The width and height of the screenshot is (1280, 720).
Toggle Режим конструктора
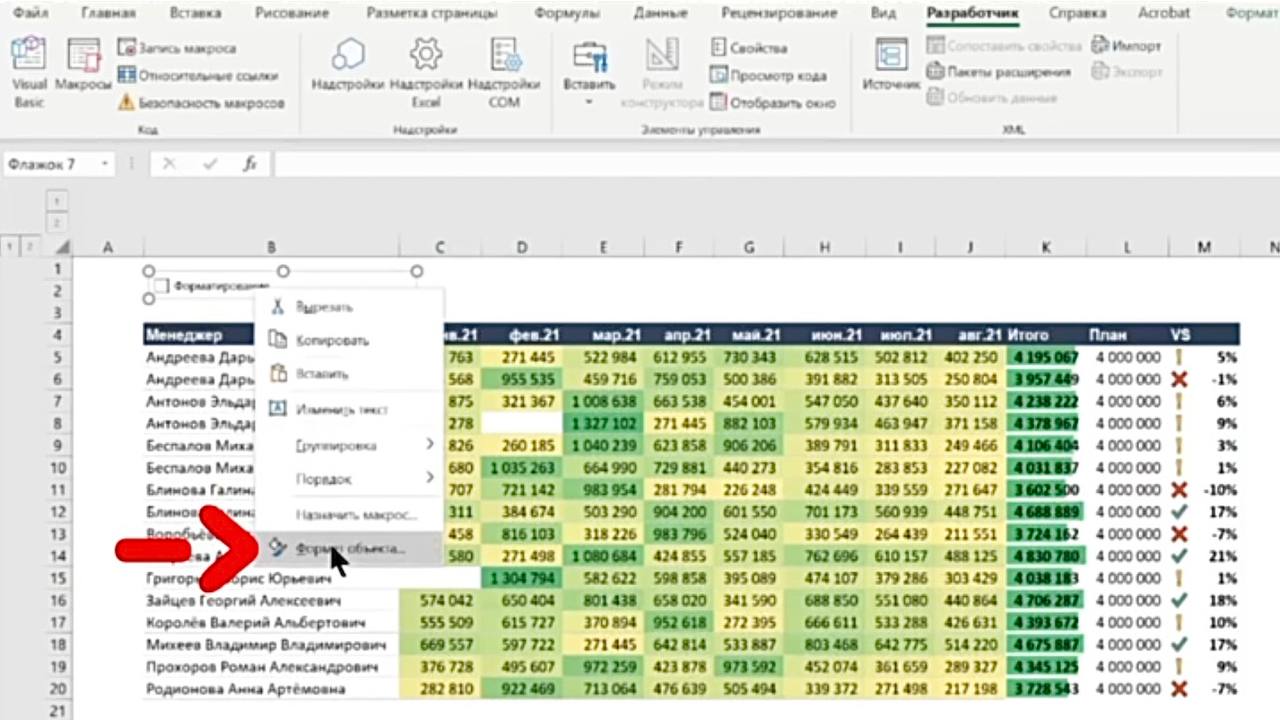pos(662,72)
